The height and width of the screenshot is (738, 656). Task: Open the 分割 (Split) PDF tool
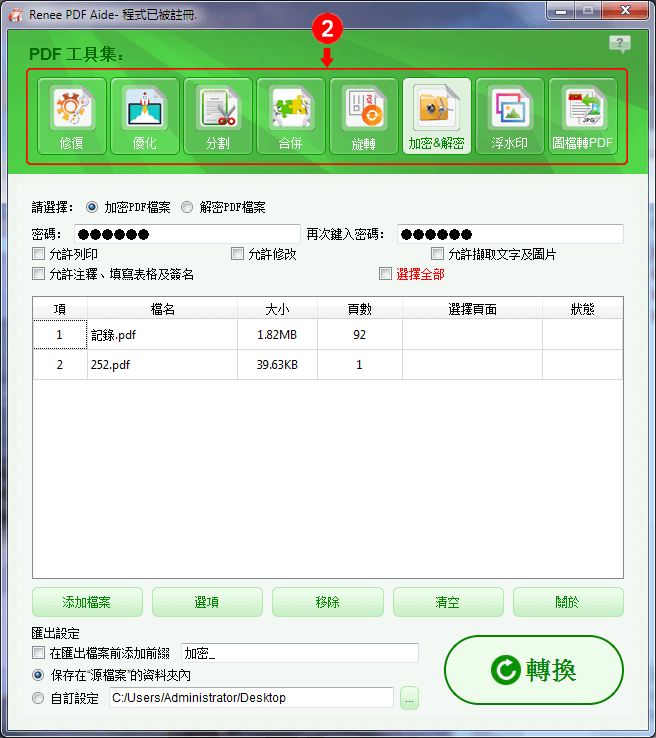pos(218,116)
